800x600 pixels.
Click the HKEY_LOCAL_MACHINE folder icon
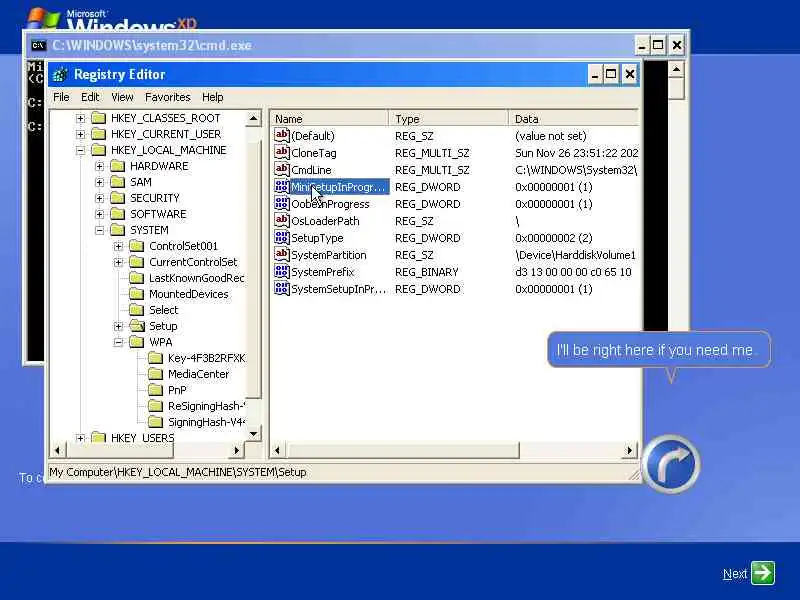tap(98, 150)
